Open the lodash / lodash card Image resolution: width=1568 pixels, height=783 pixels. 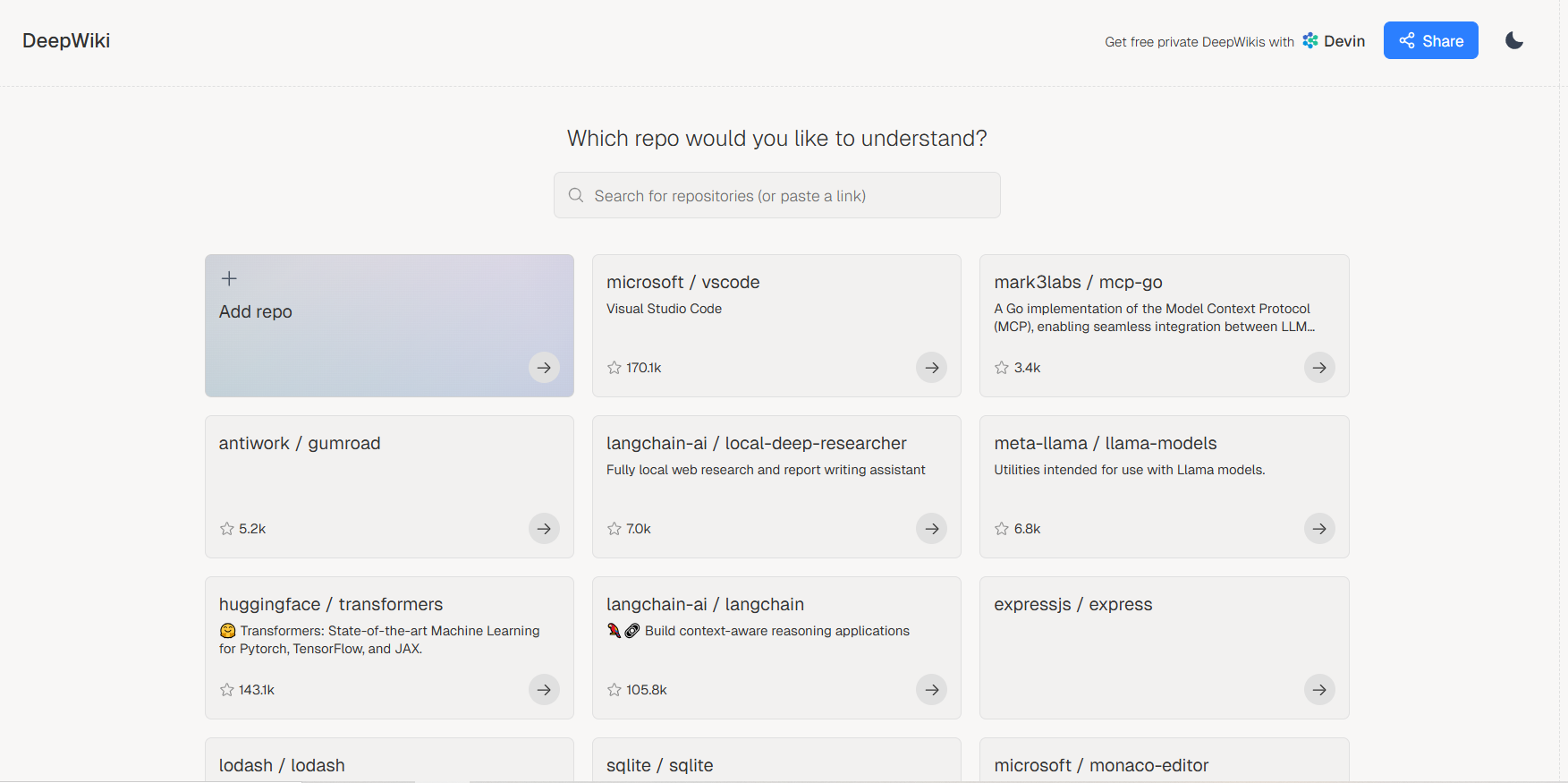[x=389, y=761]
